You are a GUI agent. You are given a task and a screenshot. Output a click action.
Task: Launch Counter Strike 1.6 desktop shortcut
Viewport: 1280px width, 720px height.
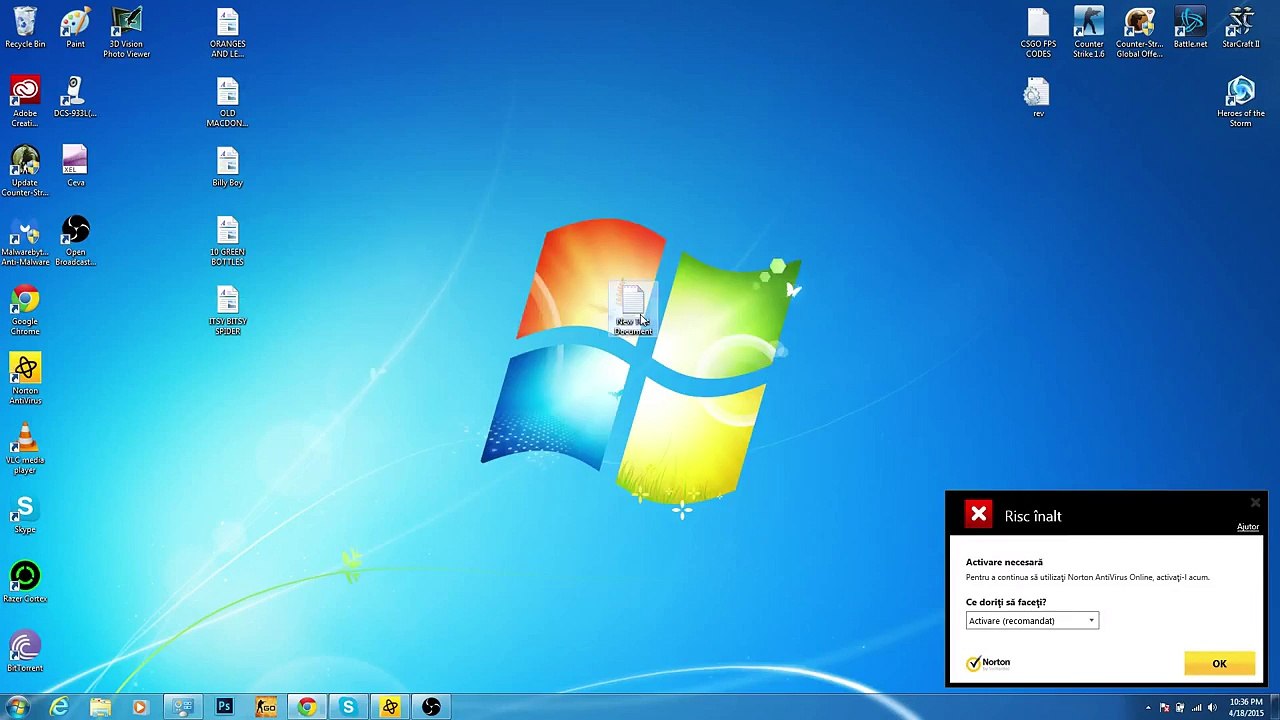click(1089, 33)
